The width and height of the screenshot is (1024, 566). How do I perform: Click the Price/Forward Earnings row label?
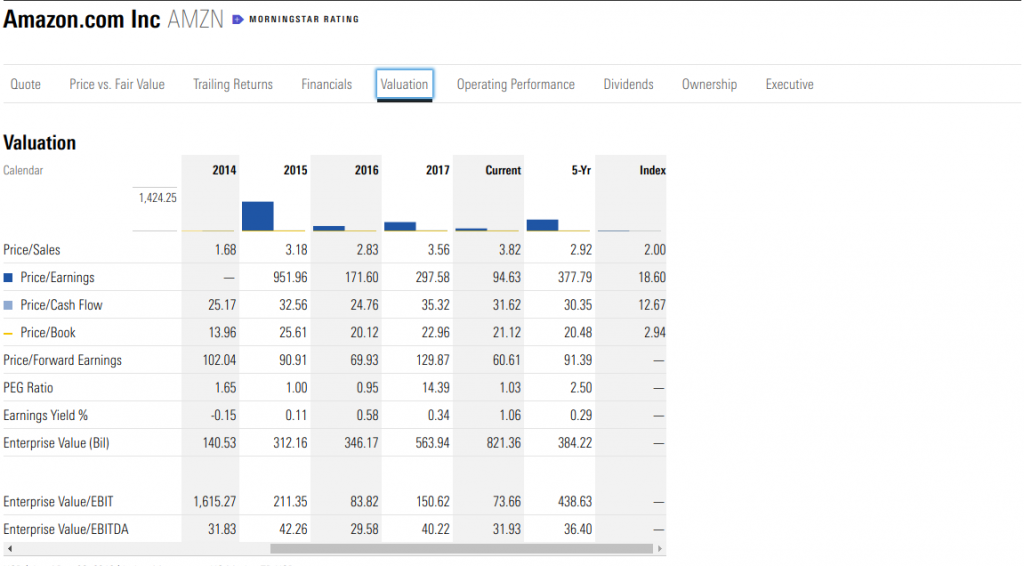click(x=63, y=360)
